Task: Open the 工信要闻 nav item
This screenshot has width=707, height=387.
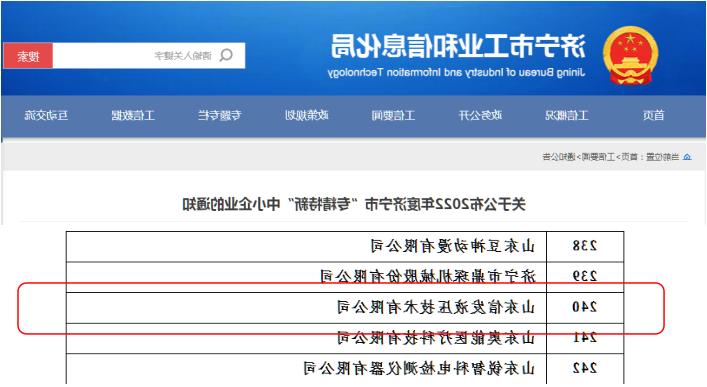Action: coord(393,116)
